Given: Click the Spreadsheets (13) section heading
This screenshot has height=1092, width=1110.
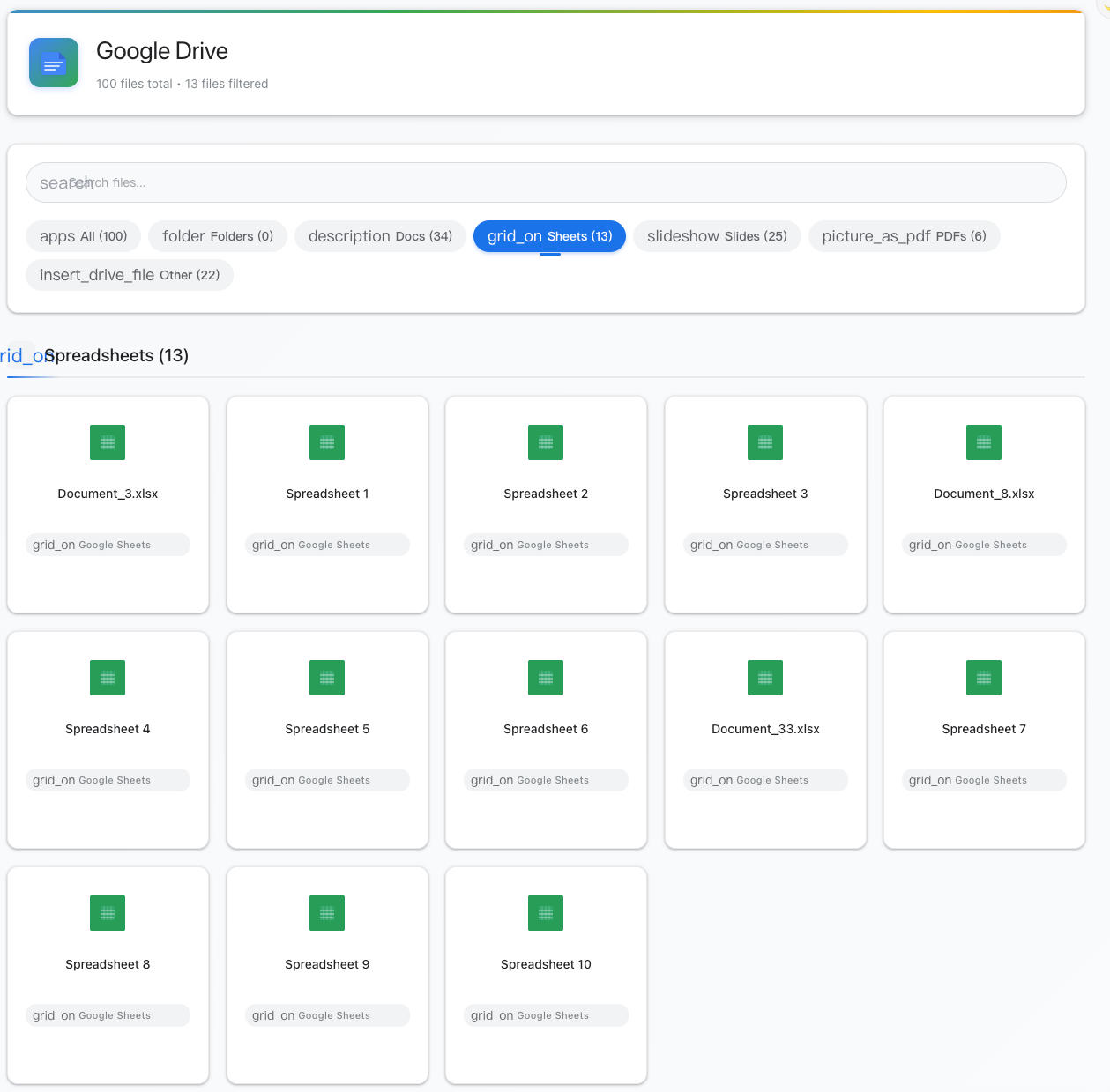Looking at the screenshot, I should 116,355.
